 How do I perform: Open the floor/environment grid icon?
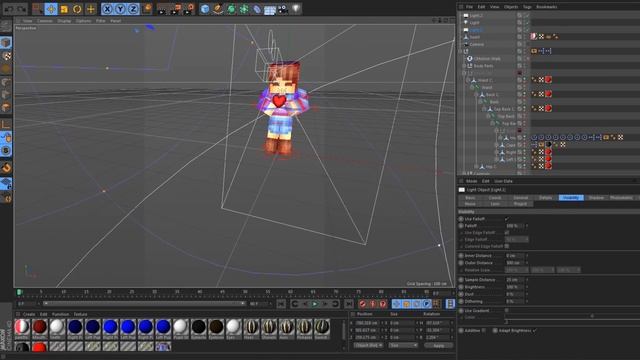(x=270, y=9)
